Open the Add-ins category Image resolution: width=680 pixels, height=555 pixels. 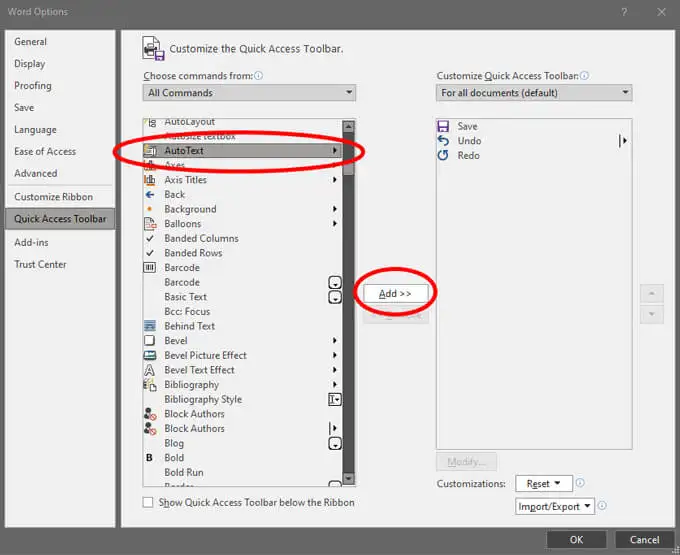tap(31, 242)
